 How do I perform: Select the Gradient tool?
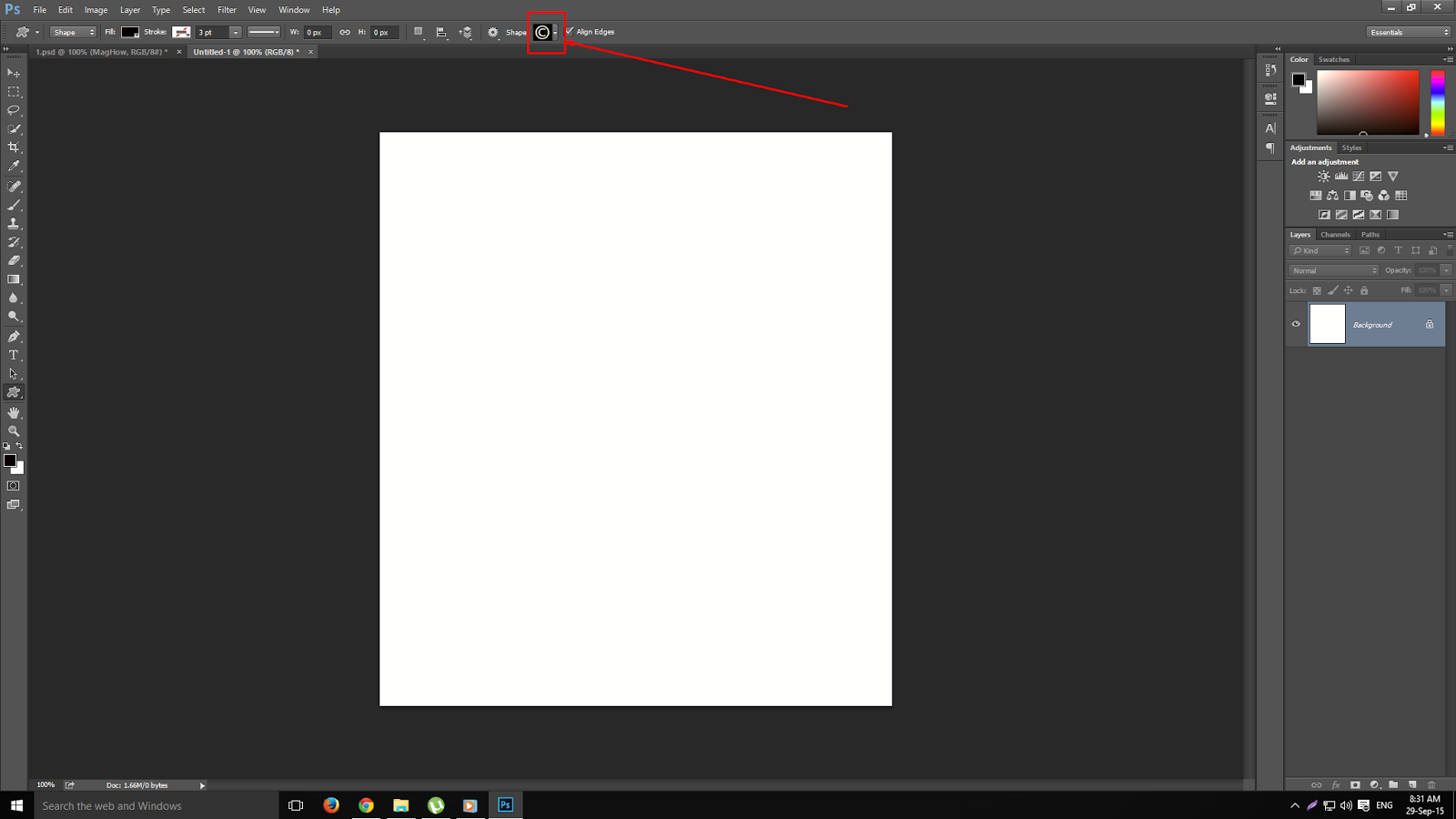point(14,279)
